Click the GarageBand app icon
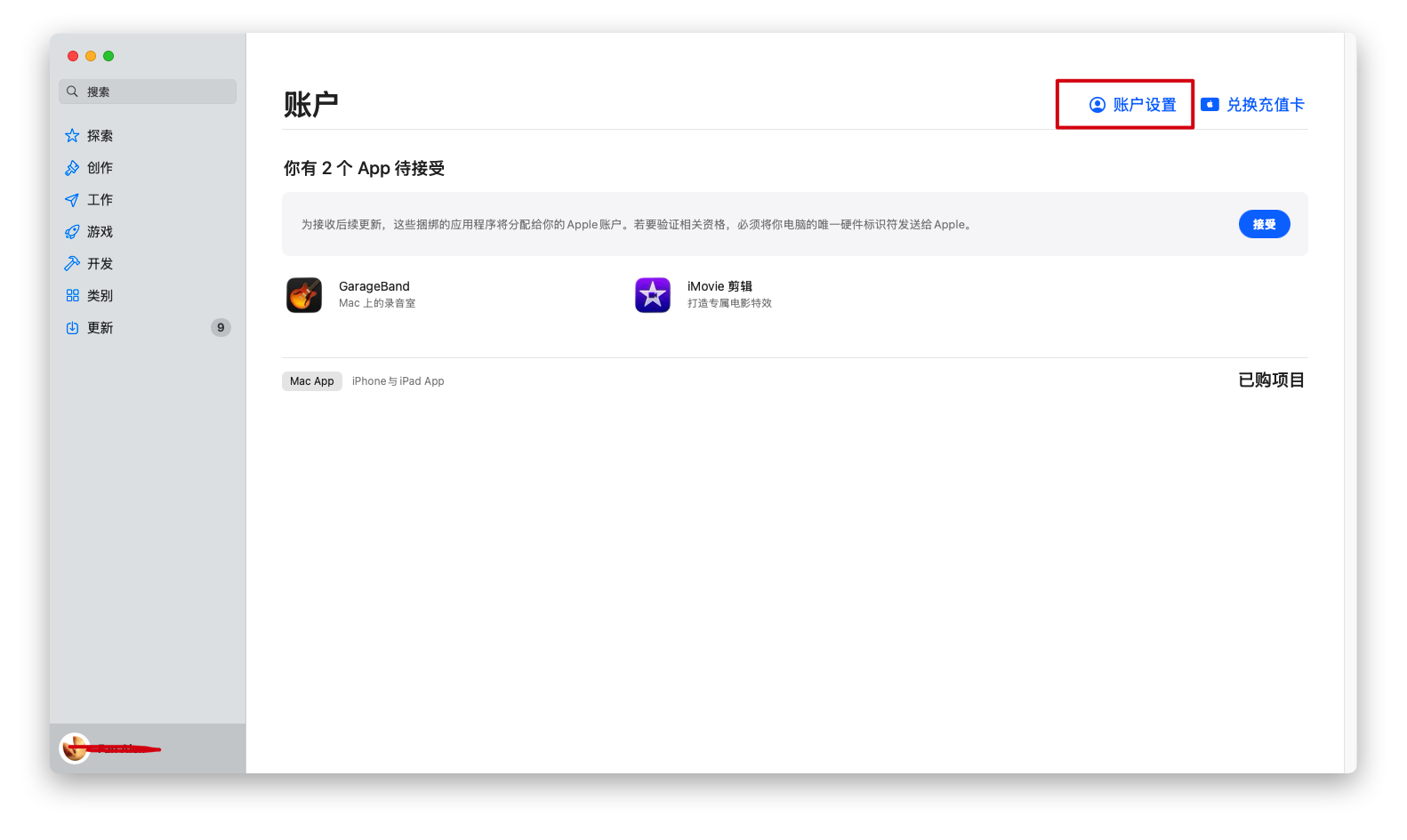This screenshot has width=1407, height=840. point(304,295)
